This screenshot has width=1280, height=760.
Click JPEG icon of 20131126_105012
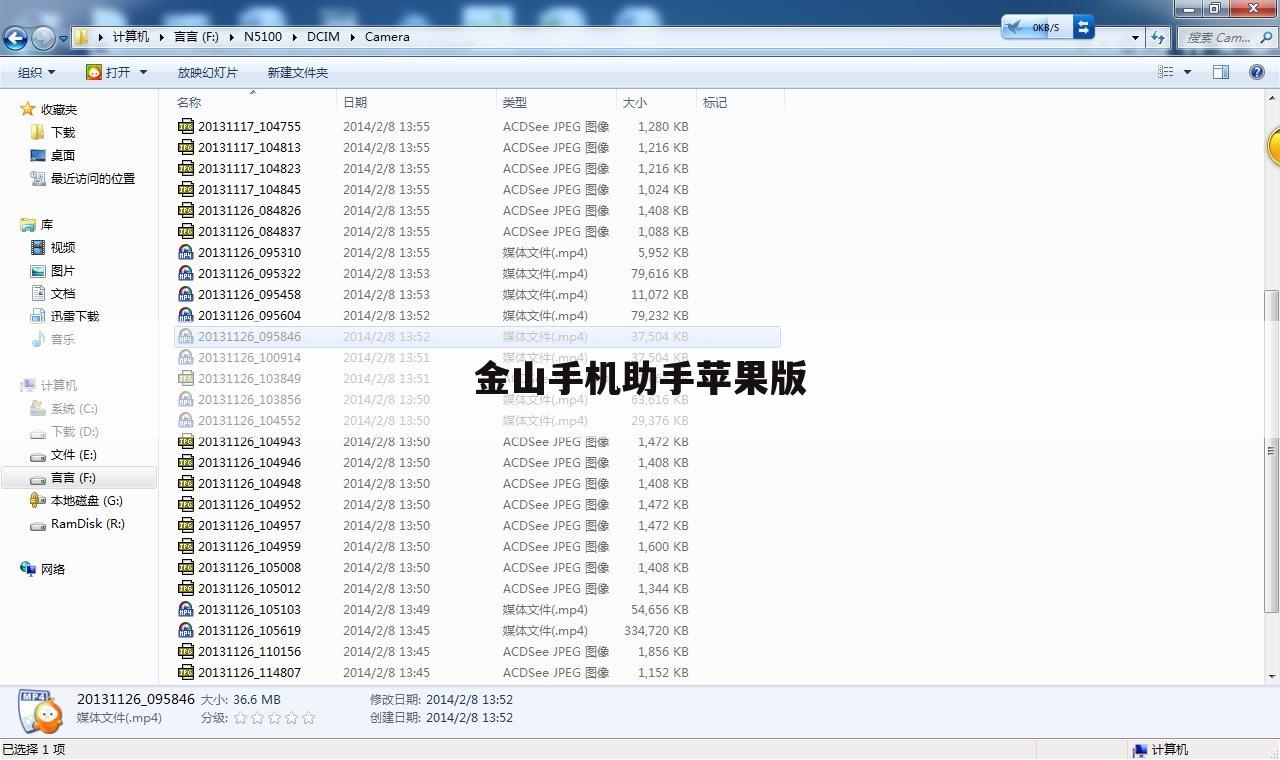pyautogui.click(x=185, y=588)
